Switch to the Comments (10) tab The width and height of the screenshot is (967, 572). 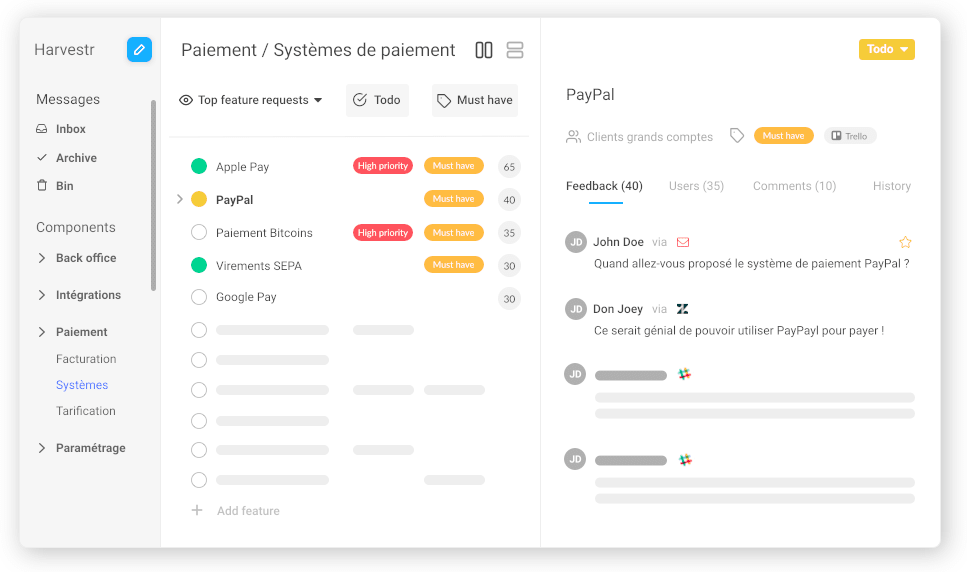[794, 186]
